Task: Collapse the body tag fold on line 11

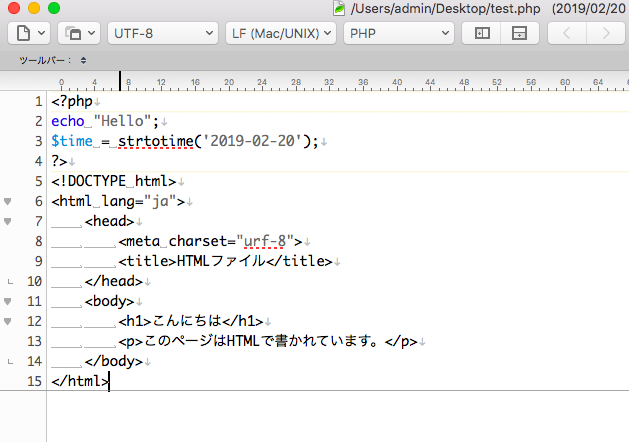Action: pyautogui.click(x=8, y=301)
